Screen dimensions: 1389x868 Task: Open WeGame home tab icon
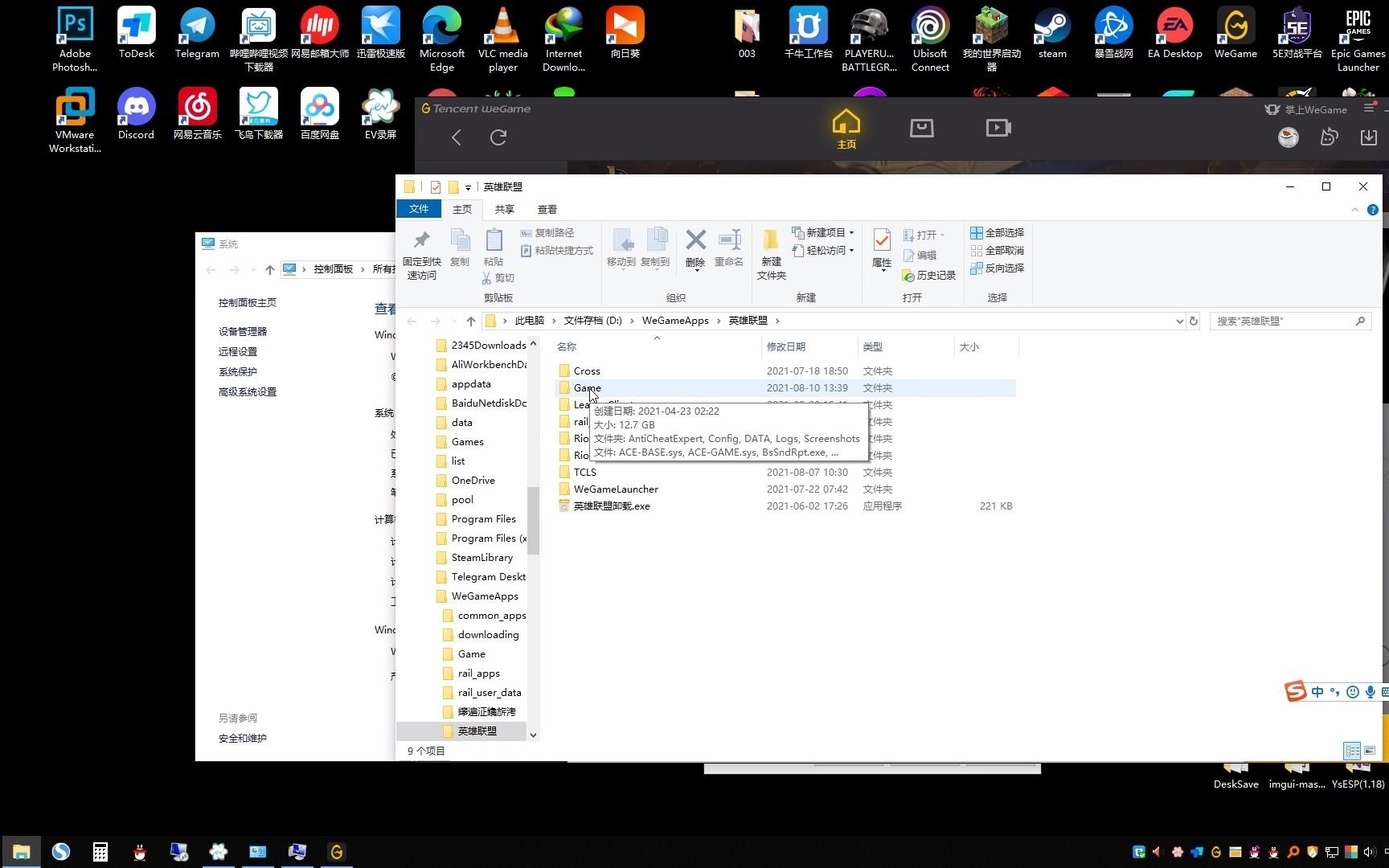coord(846,129)
